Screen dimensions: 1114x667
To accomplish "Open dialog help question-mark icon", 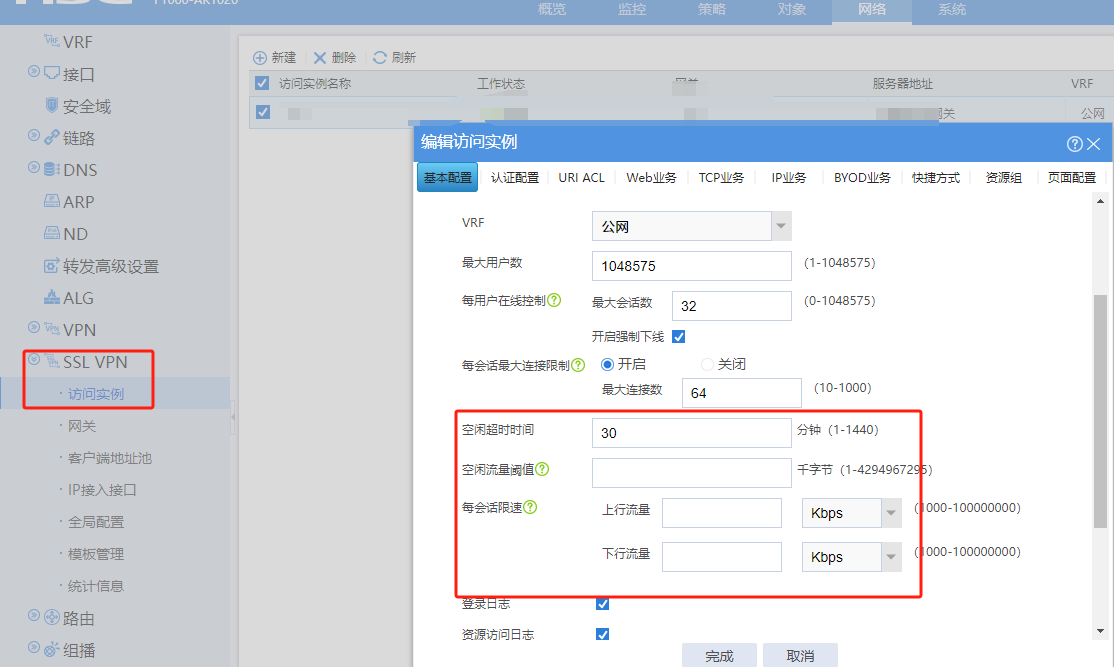I will click(1075, 144).
